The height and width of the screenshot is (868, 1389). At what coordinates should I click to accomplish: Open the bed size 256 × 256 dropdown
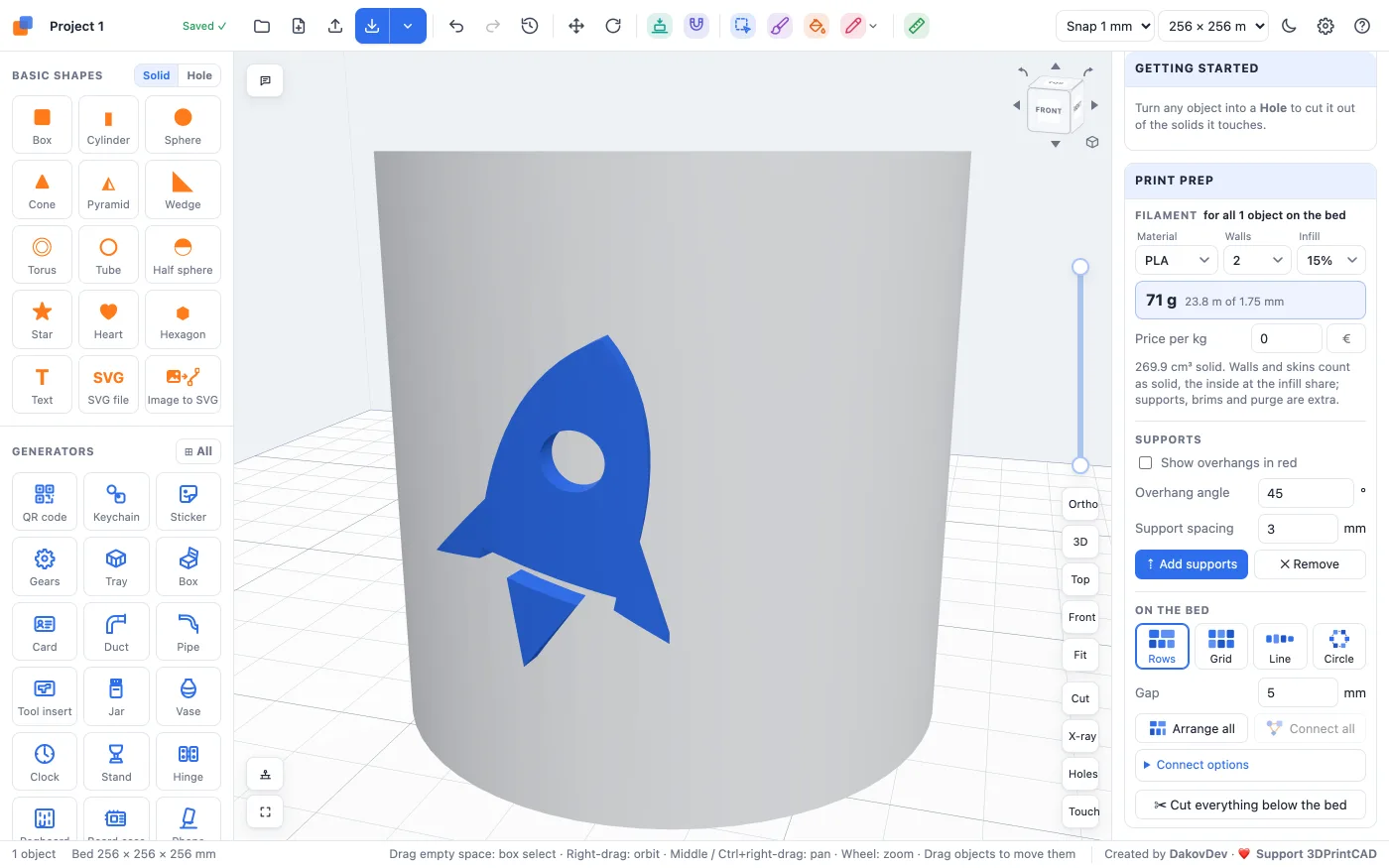point(1214,26)
